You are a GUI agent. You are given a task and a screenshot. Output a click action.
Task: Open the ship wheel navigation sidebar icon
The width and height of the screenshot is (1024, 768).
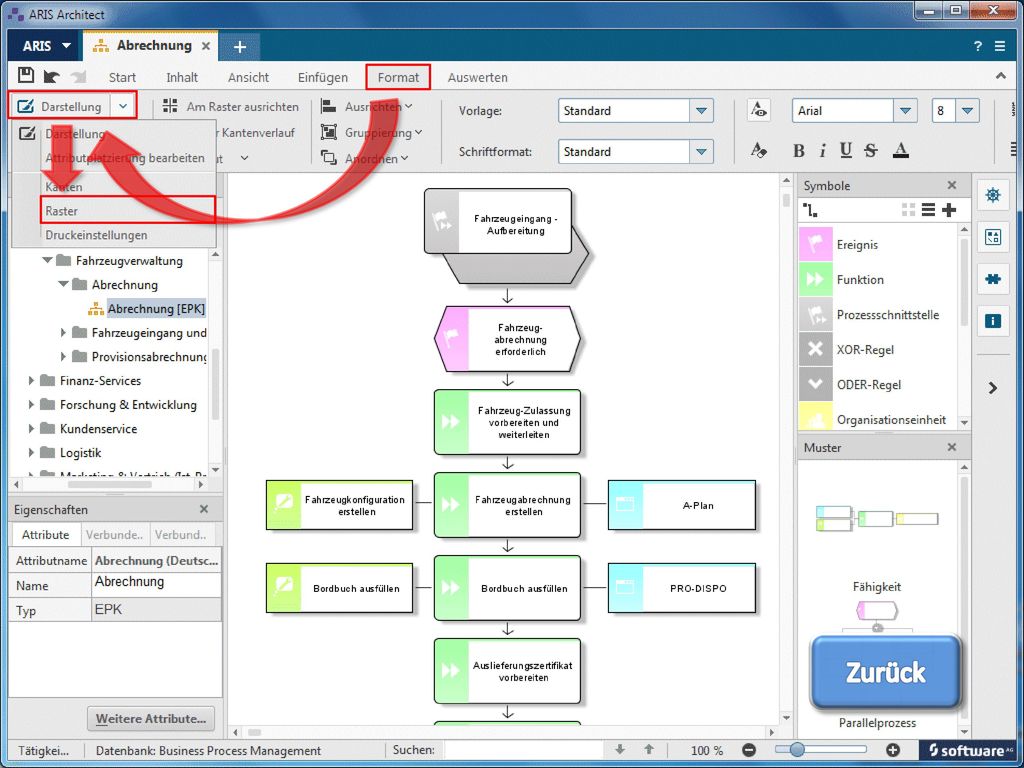point(993,195)
